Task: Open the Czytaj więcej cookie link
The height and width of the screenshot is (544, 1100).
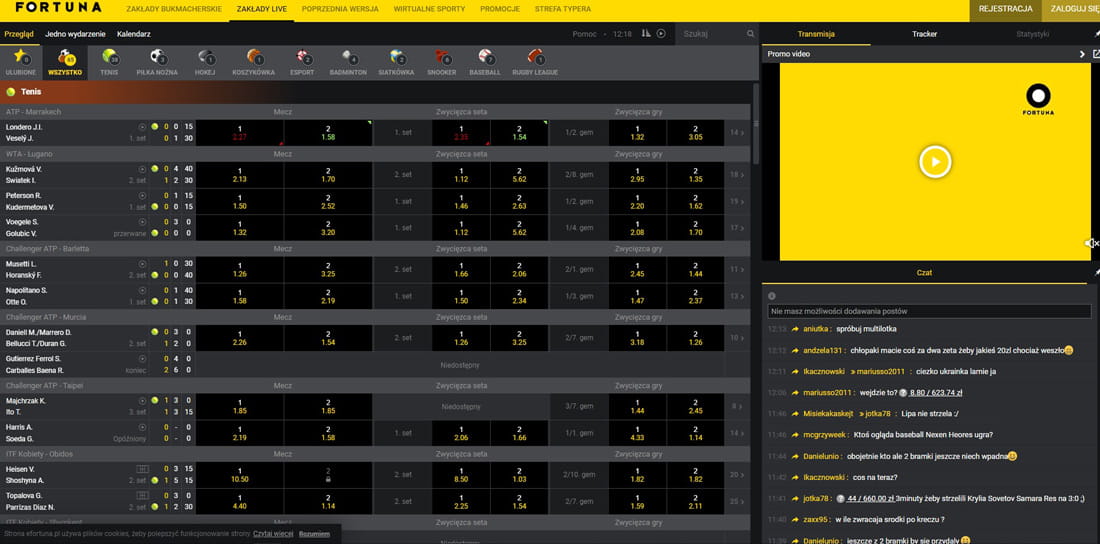Action: click(274, 533)
